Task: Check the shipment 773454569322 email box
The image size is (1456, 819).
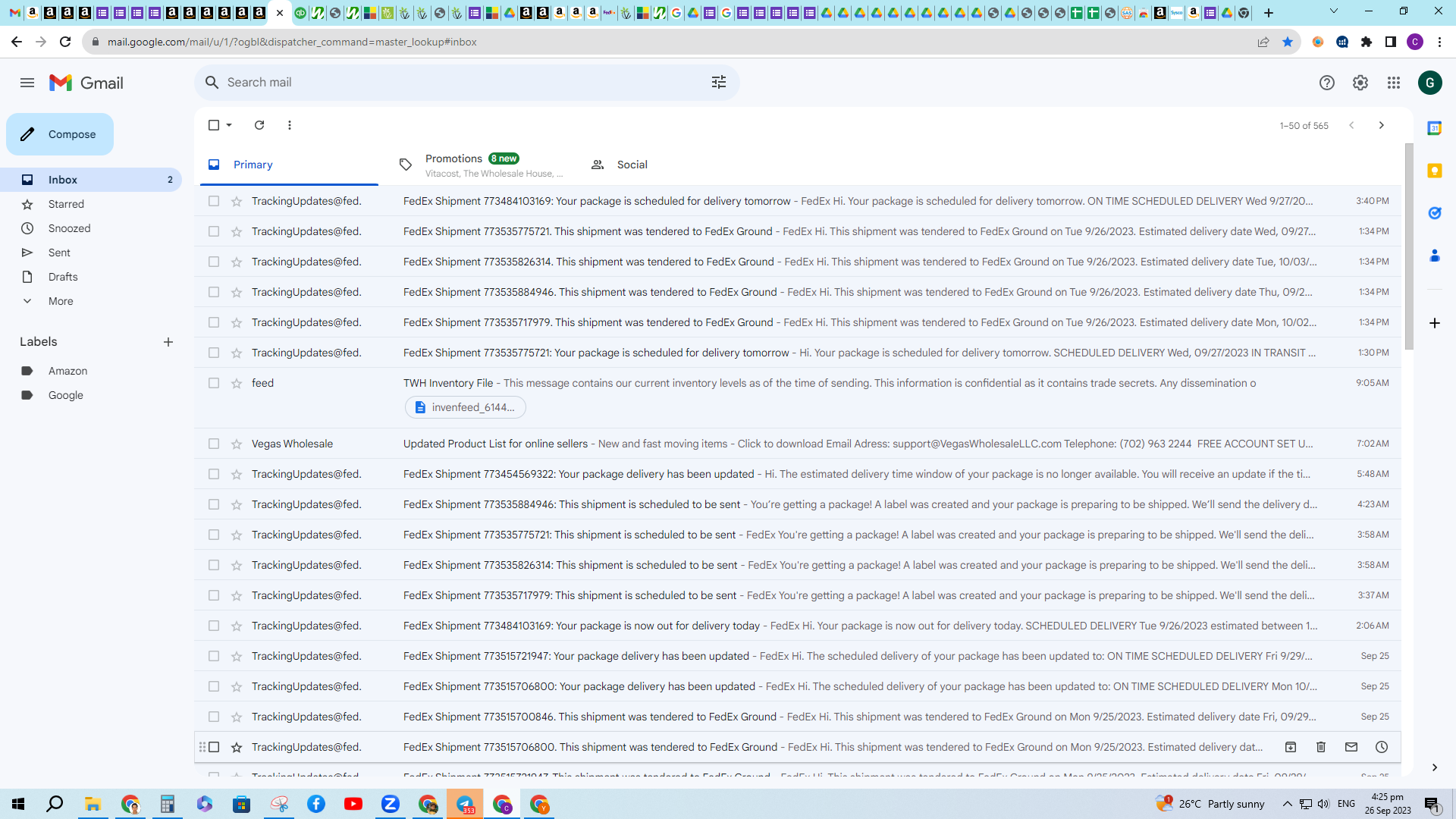Action: tap(214, 474)
